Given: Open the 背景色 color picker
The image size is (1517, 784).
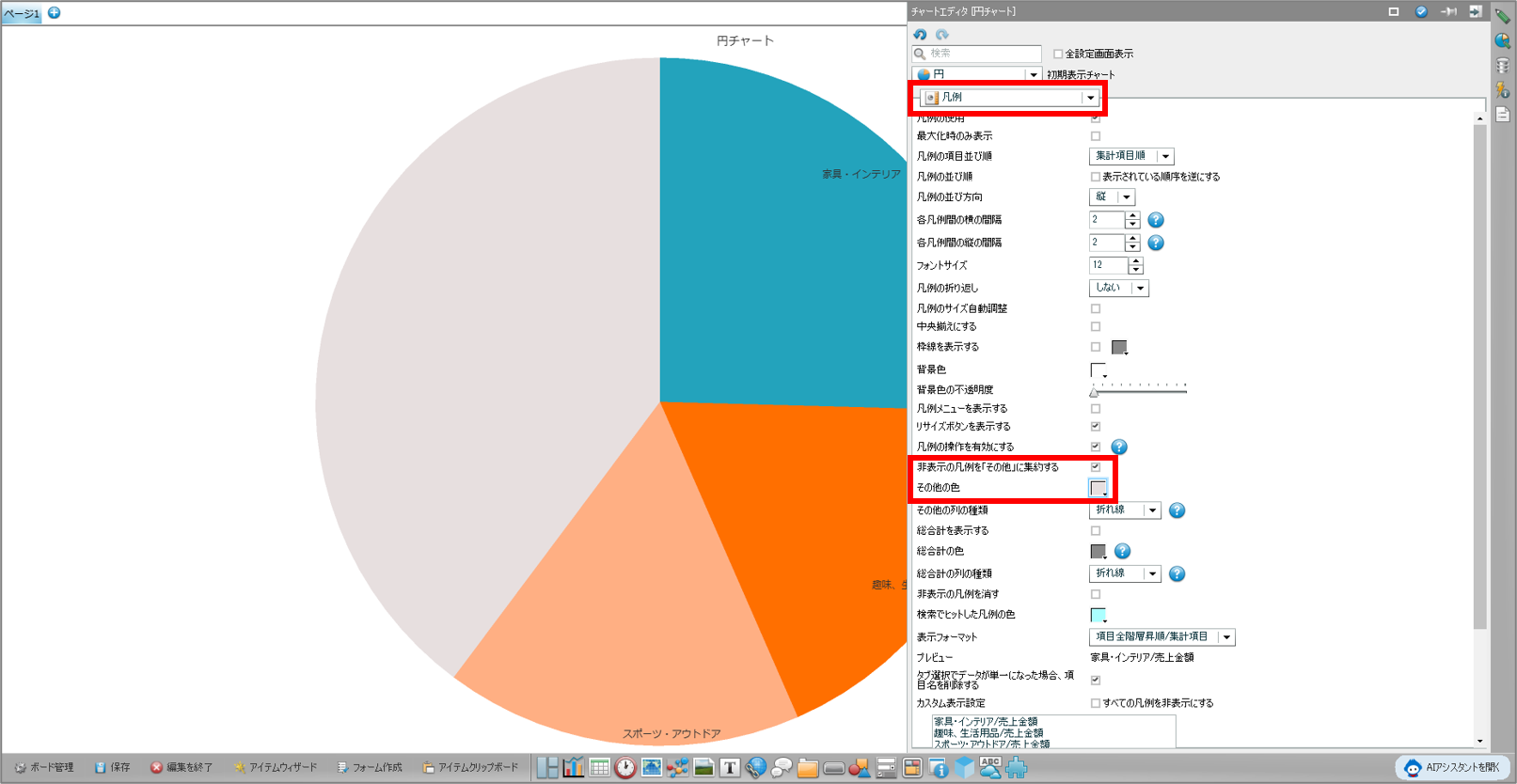Looking at the screenshot, I should (1098, 370).
